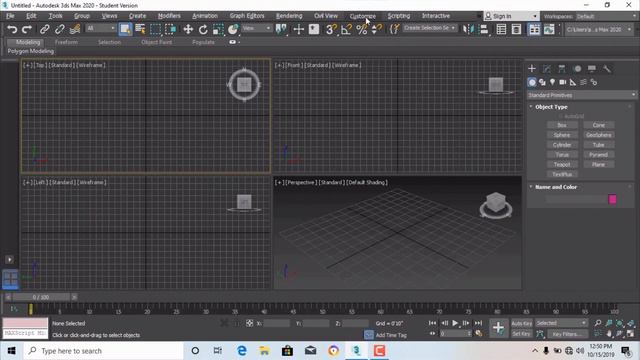The image size is (640, 360).
Task: Select the Lights category icon
Action: (552, 82)
